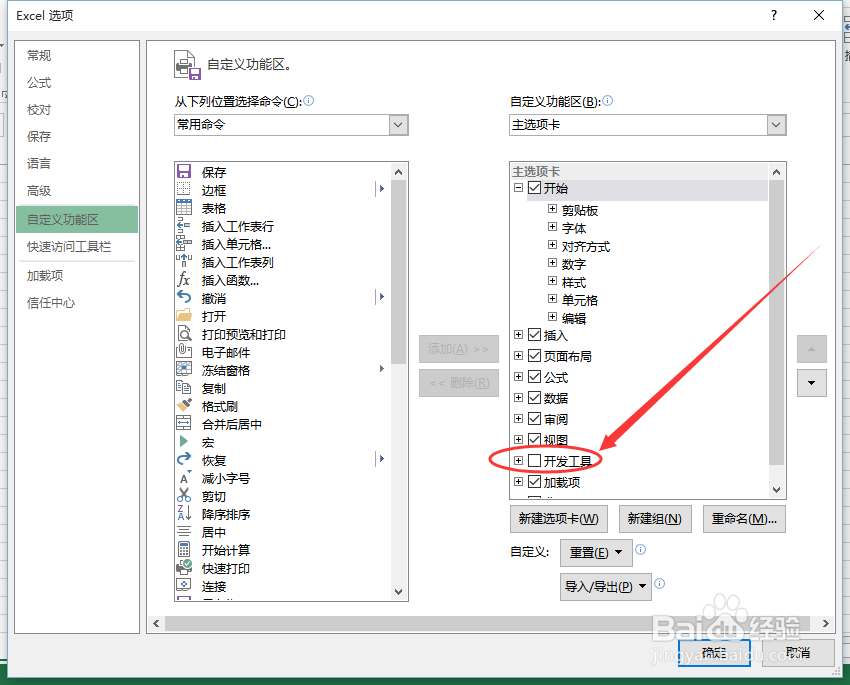Select the 打印预览和打印 icon
Screen dimensions: 850x685
coord(184,334)
